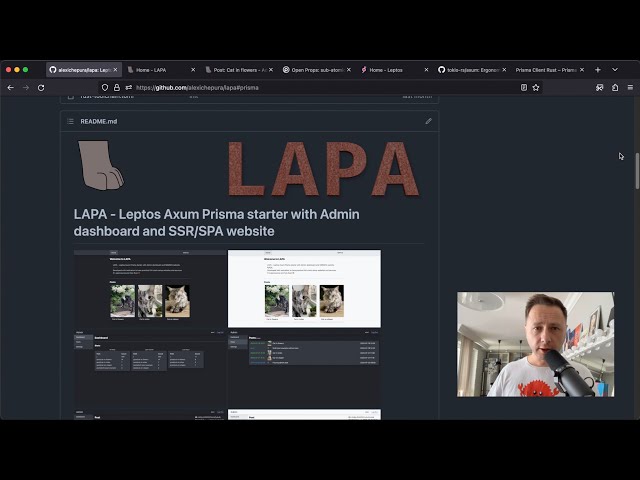Bookmark this page with the star icon
The image size is (640, 480).
tap(536, 87)
